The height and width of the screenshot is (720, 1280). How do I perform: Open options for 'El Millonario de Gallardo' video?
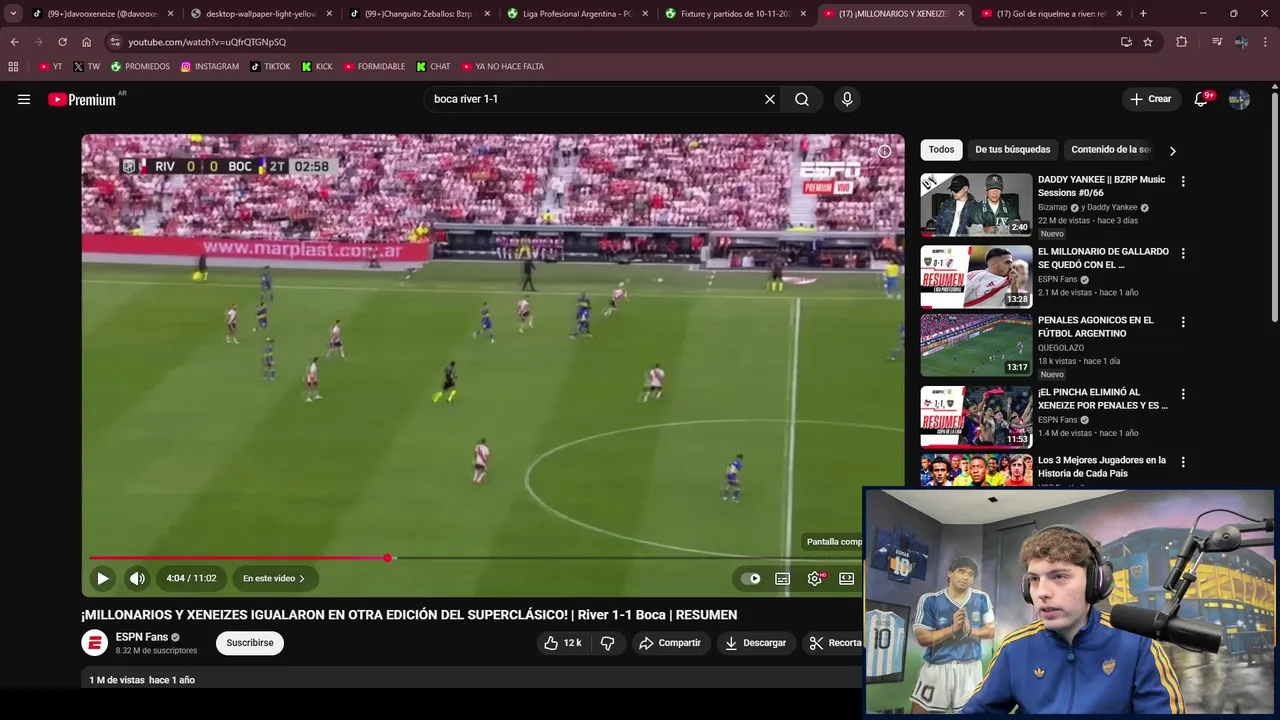pyautogui.click(x=1183, y=254)
